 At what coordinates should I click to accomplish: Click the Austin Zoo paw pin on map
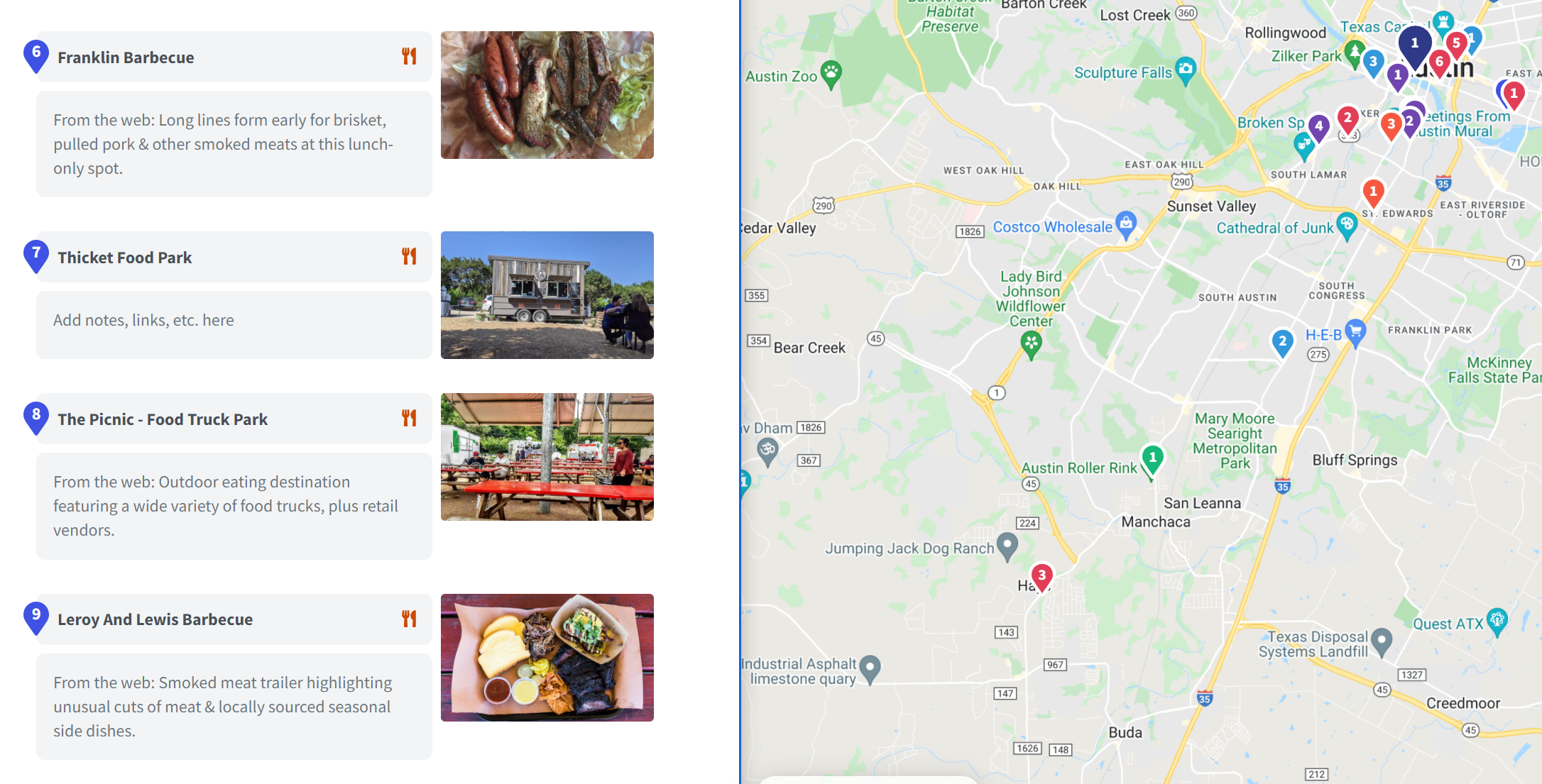pos(831,73)
